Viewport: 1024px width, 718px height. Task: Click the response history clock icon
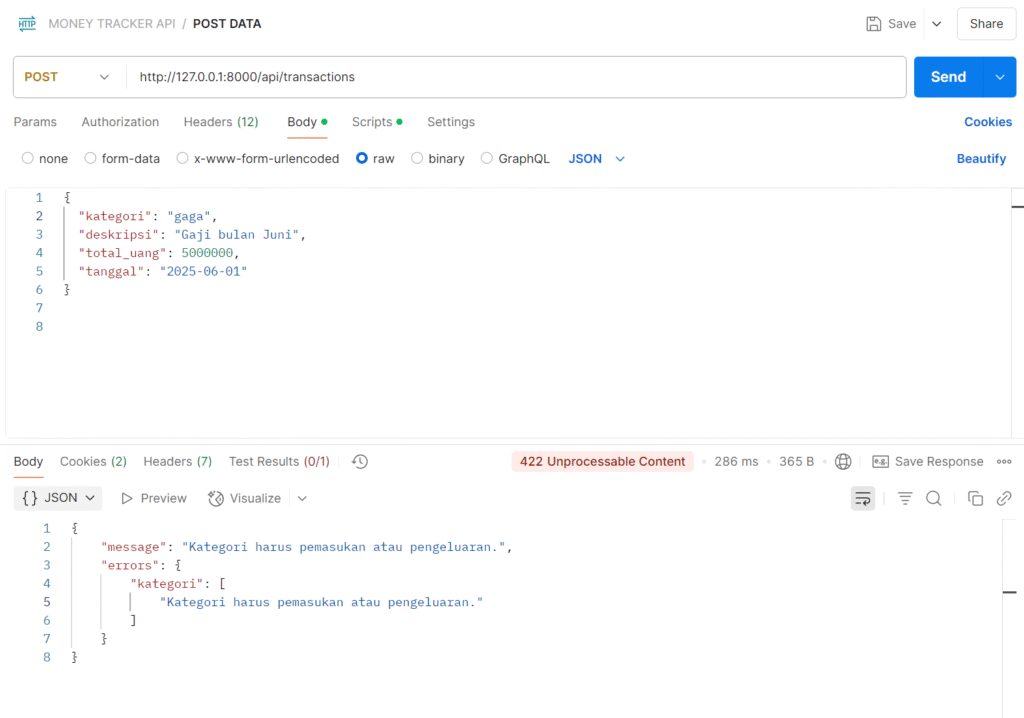coord(360,462)
